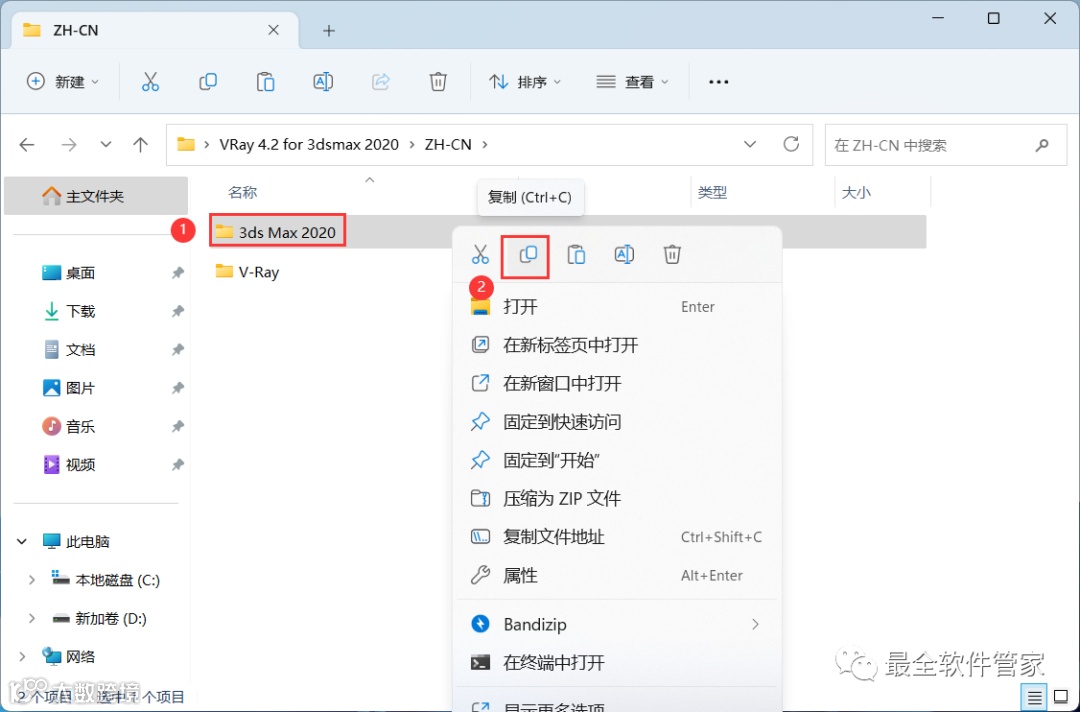Go forward with the right arrow
Viewport: 1080px width, 712px height.
pos(68,145)
